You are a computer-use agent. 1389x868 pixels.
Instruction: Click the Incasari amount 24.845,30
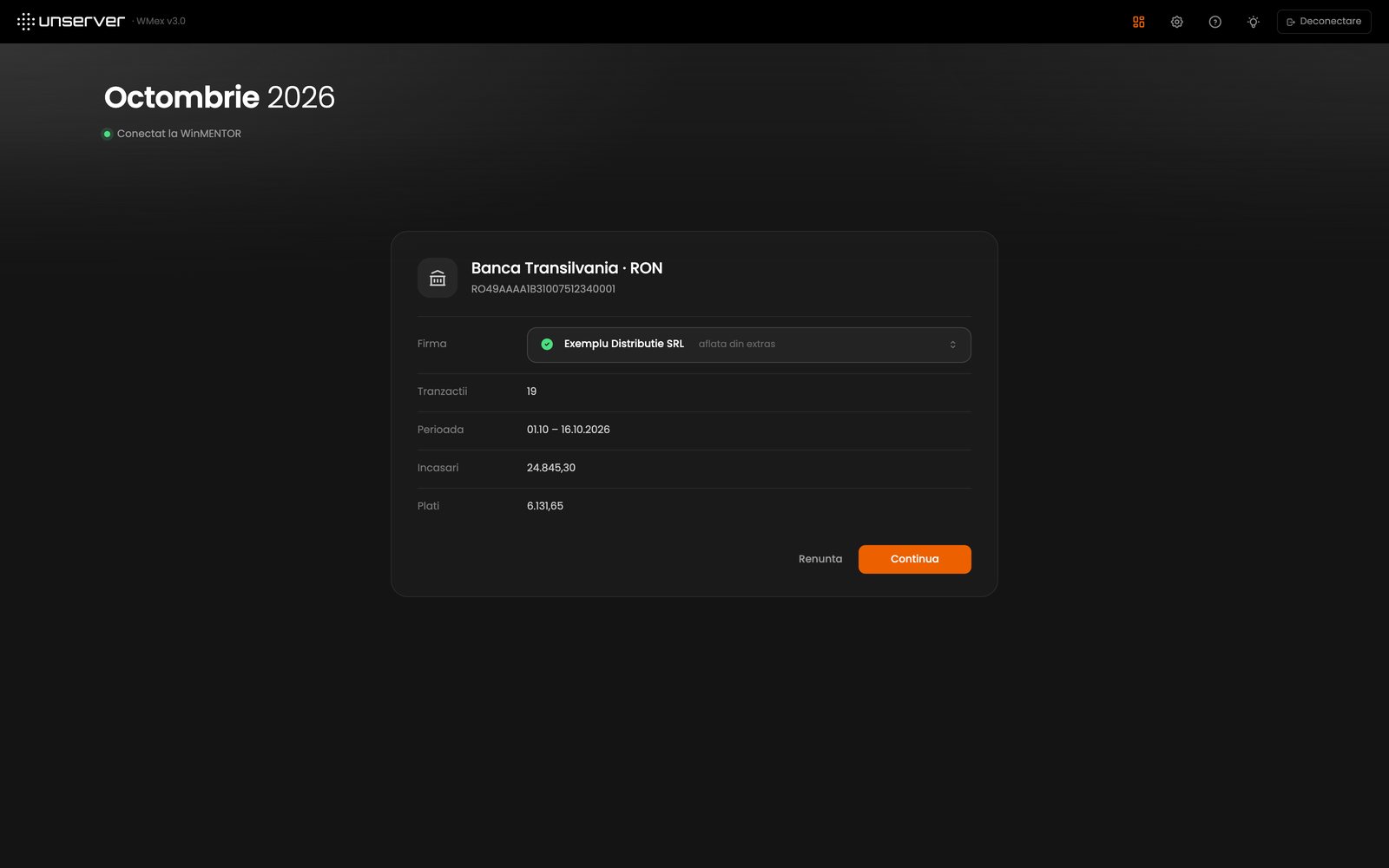click(551, 468)
